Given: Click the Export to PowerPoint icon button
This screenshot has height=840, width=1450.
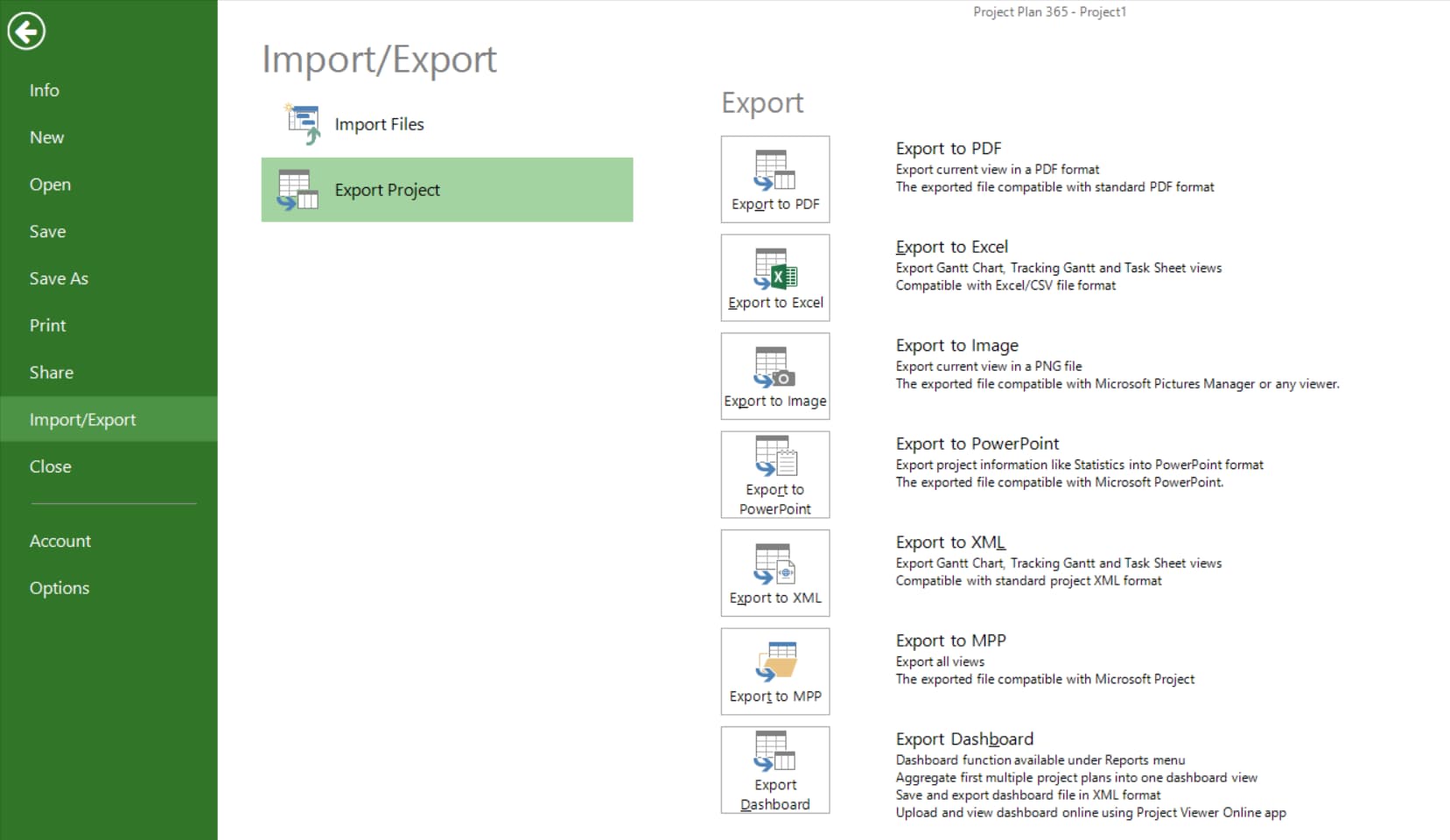Looking at the screenshot, I should pos(775,474).
